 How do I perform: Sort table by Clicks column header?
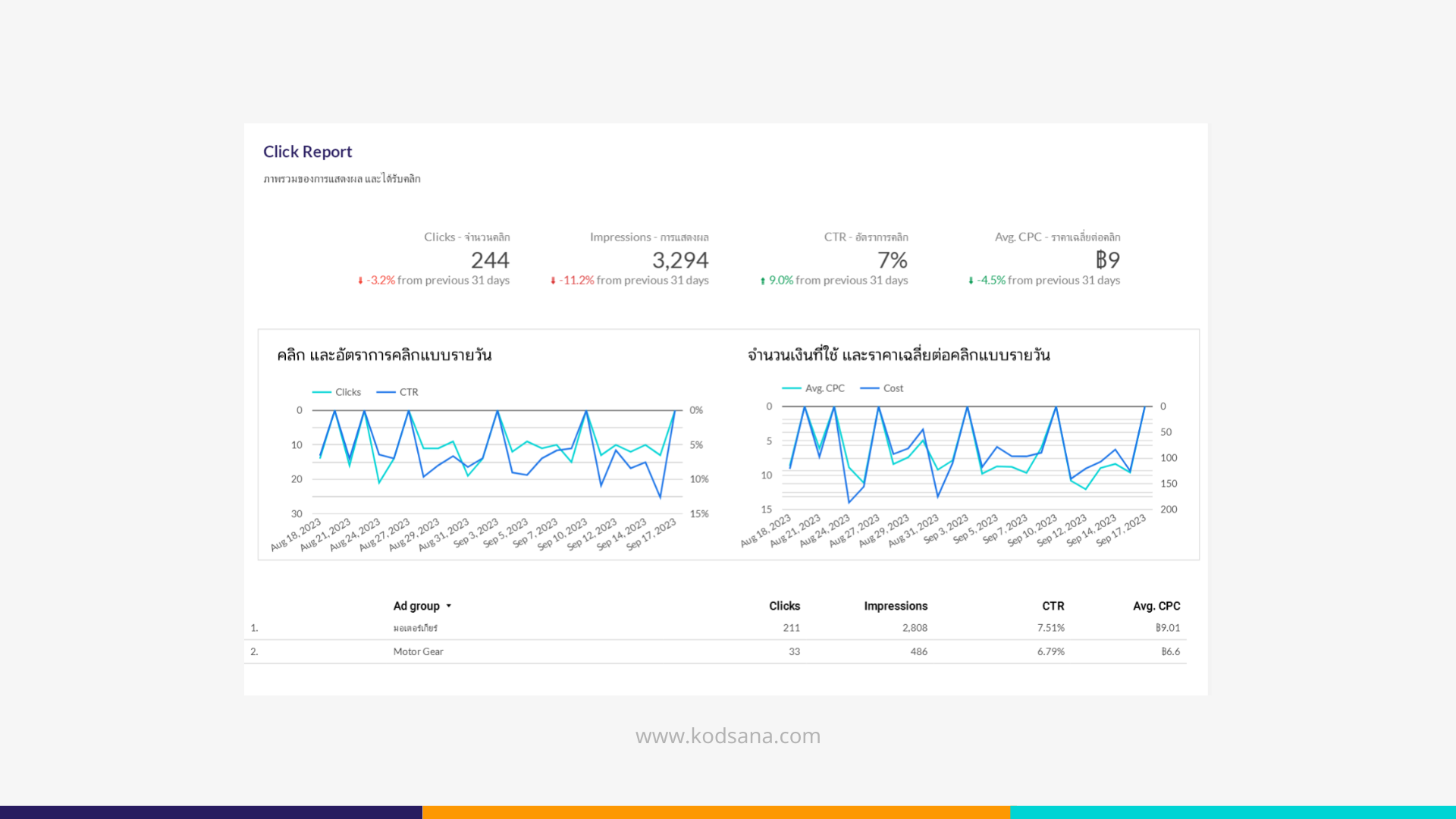point(784,606)
